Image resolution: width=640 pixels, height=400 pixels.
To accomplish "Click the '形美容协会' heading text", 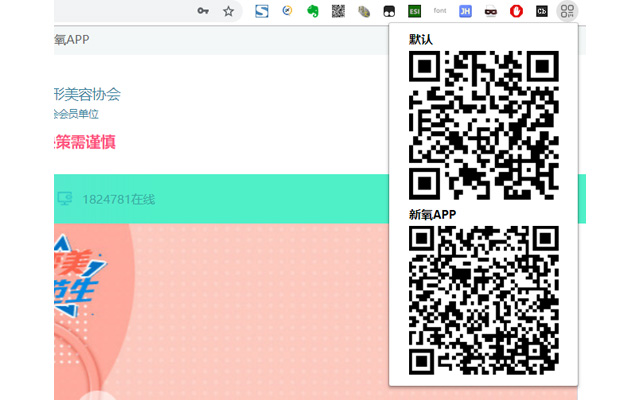I will point(87,94).
